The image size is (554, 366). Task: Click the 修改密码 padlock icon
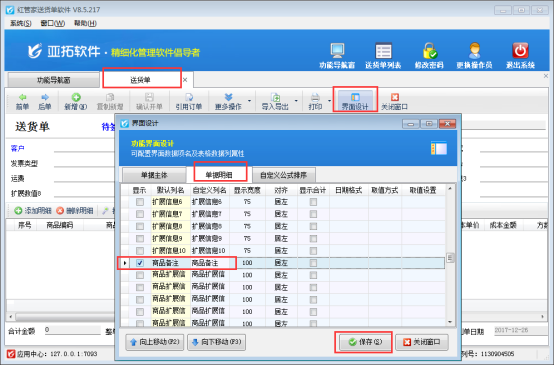click(x=430, y=51)
